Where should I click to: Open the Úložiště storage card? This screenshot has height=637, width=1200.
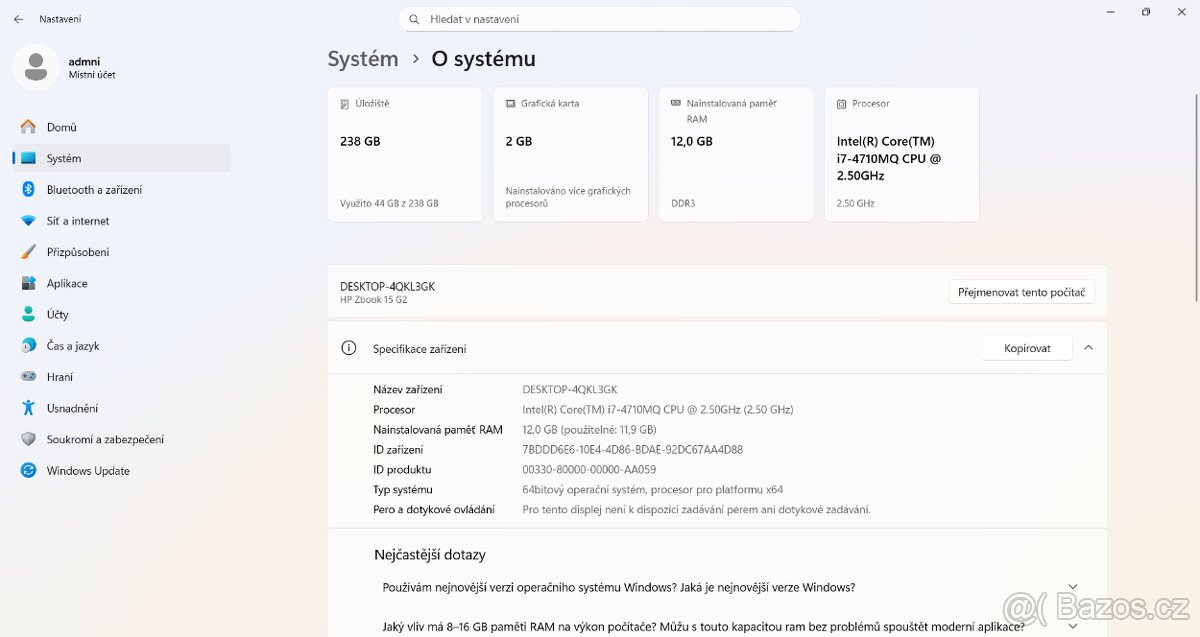coord(405,154)
